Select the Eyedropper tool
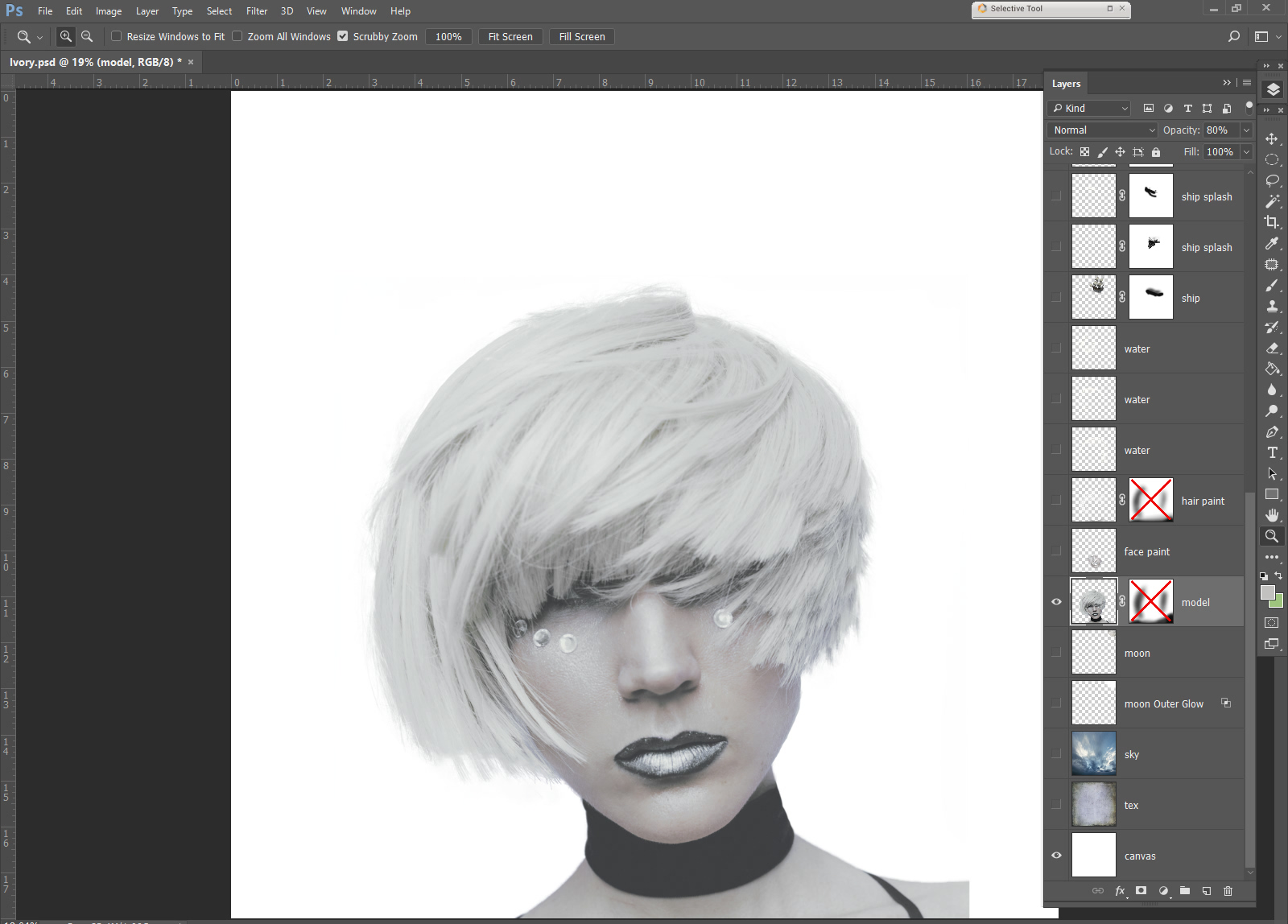The width and height of the screenshot is (1288, 924). point(1272,243)
